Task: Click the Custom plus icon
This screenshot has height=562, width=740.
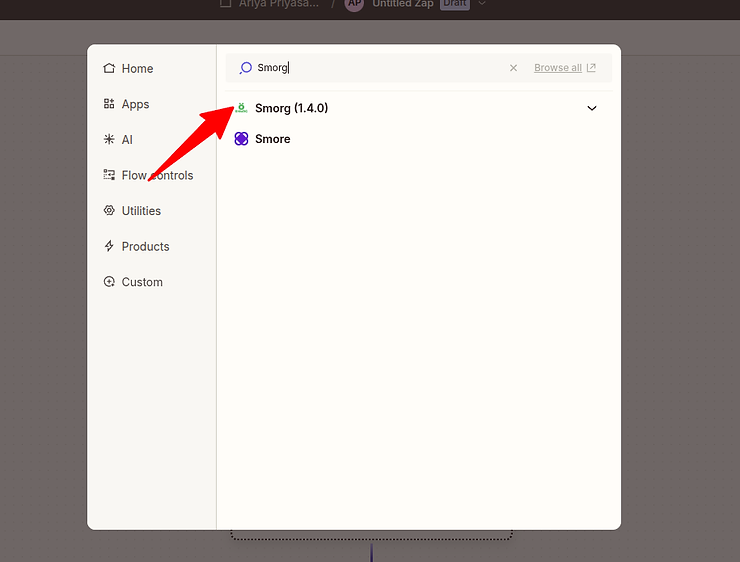Action: click(109, 282)
